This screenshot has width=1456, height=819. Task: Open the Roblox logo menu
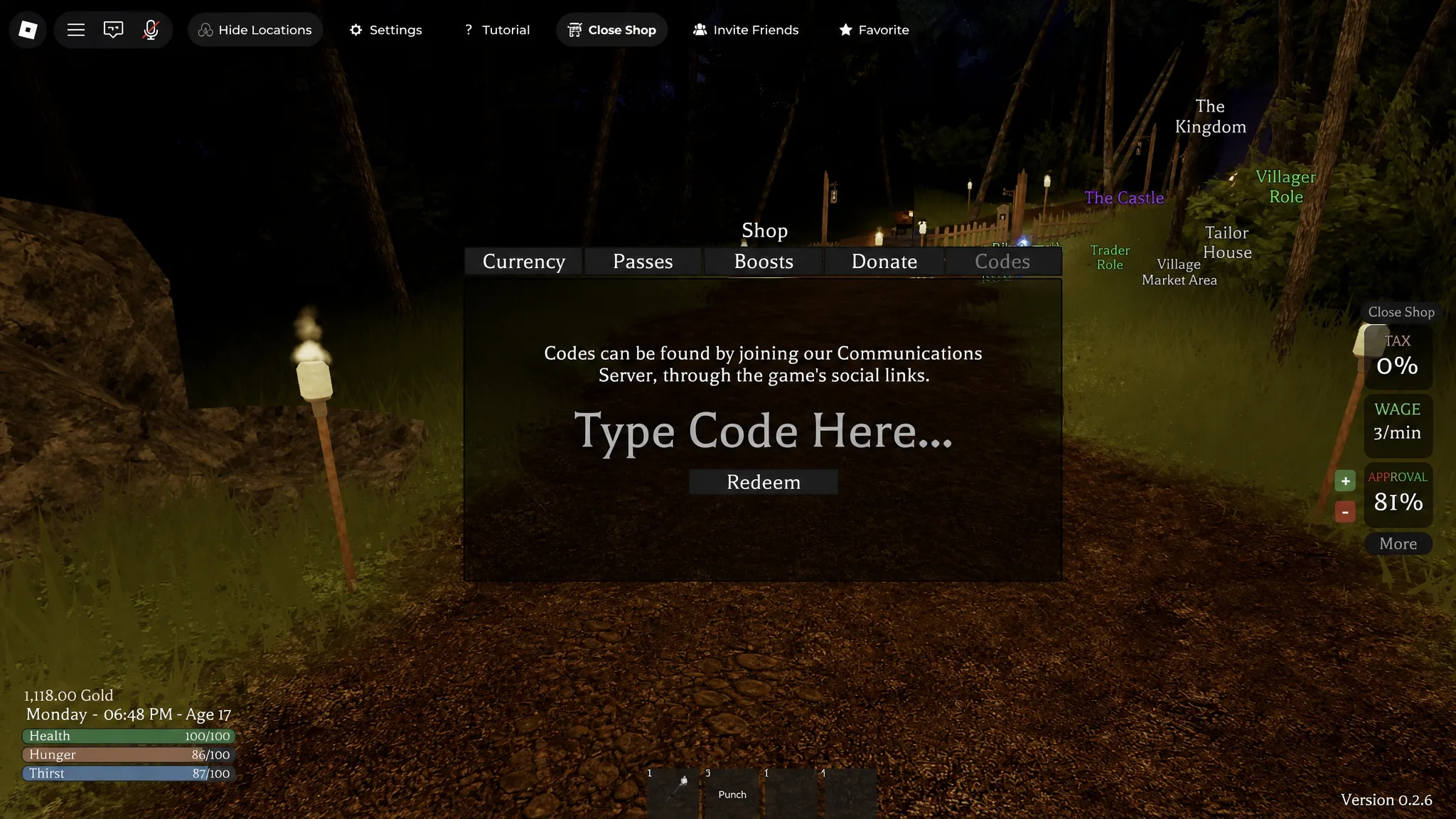pyautogui.click(x=28, y=30)
